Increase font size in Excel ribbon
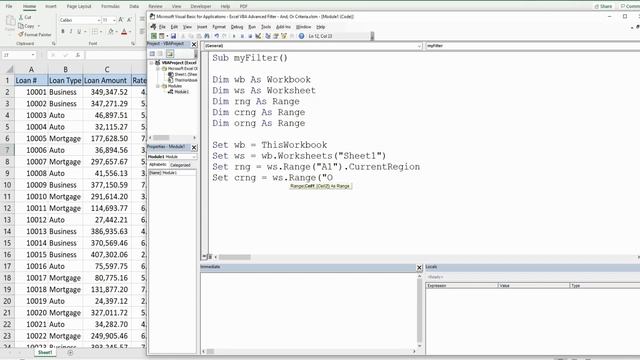The width and height of the screenshot is (640, 360). [121, 20]
